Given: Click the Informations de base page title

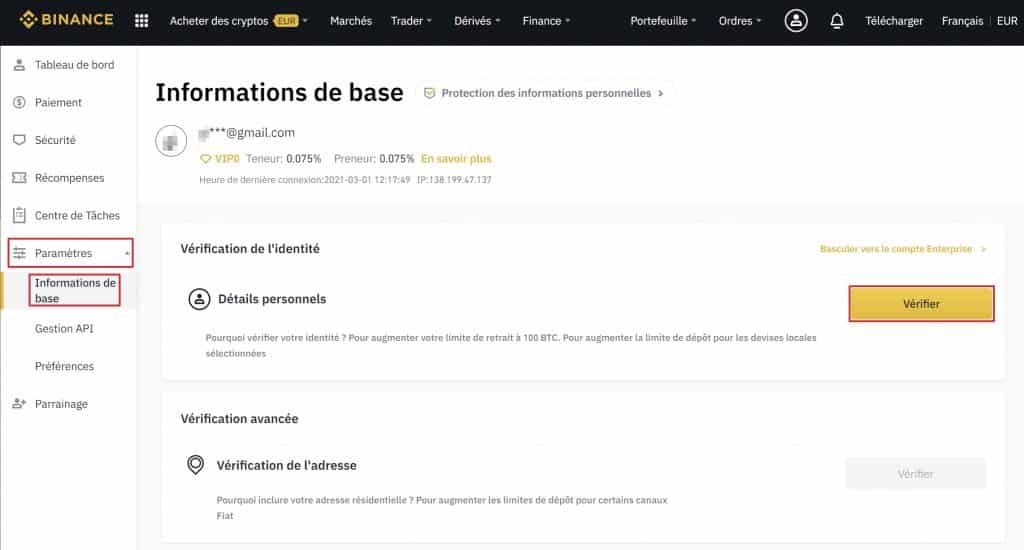Looking at the screenshot, I should (279, 93).
